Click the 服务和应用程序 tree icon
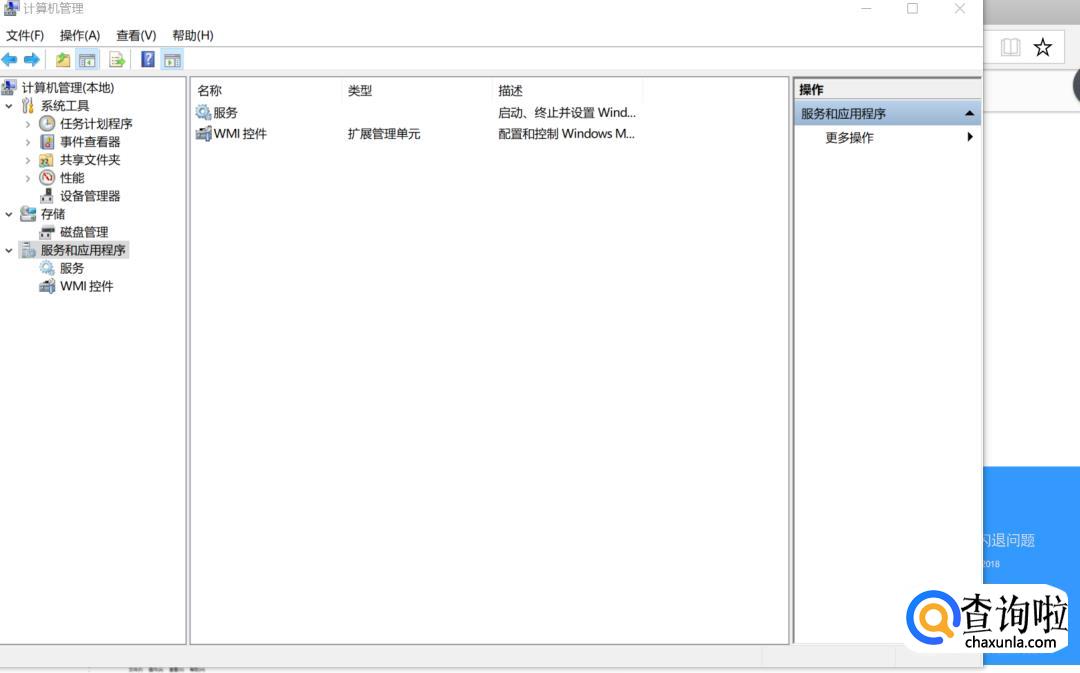 coord(28,250)
